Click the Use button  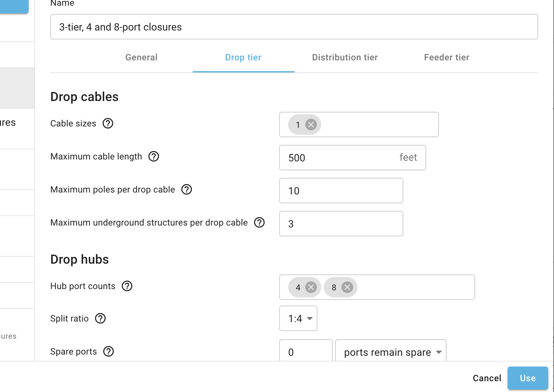click(528, 378)
